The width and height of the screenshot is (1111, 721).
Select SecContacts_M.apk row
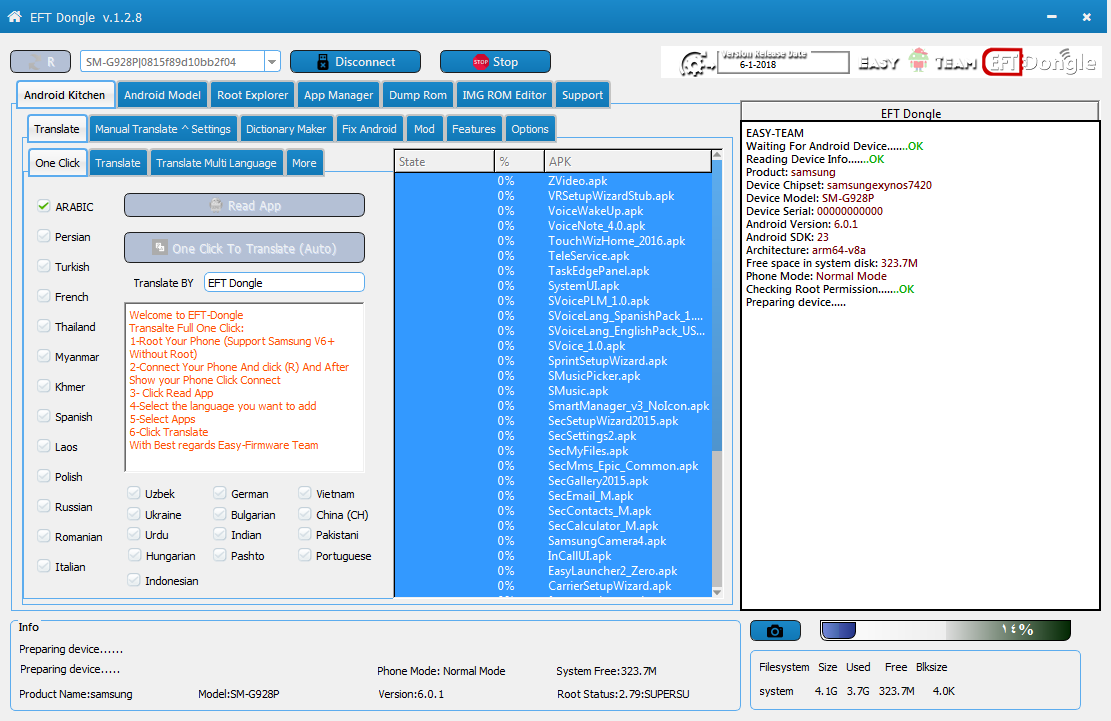(x=553, y=511)
